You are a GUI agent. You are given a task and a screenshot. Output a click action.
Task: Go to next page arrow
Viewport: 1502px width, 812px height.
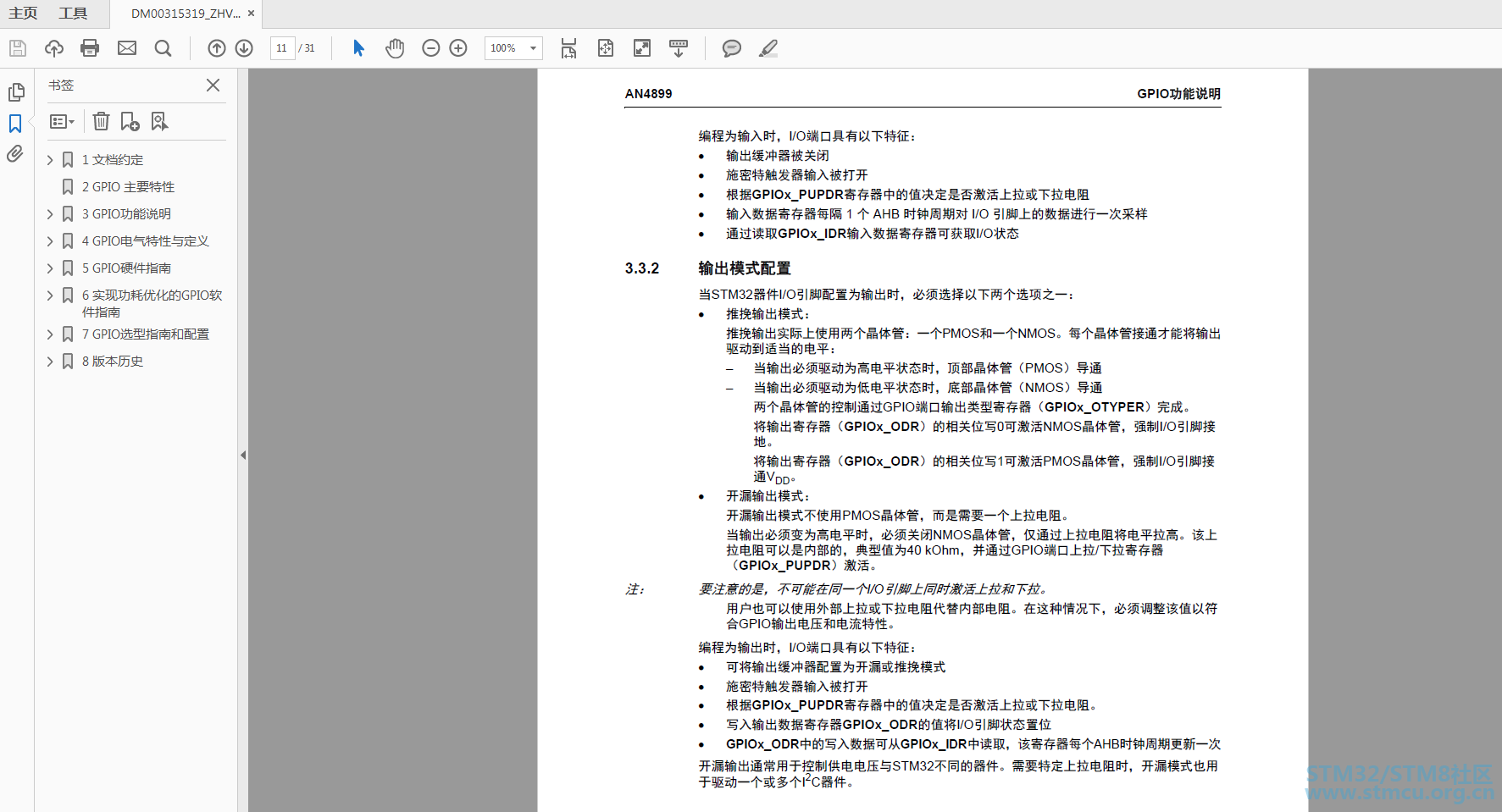(x=244, y=48)
